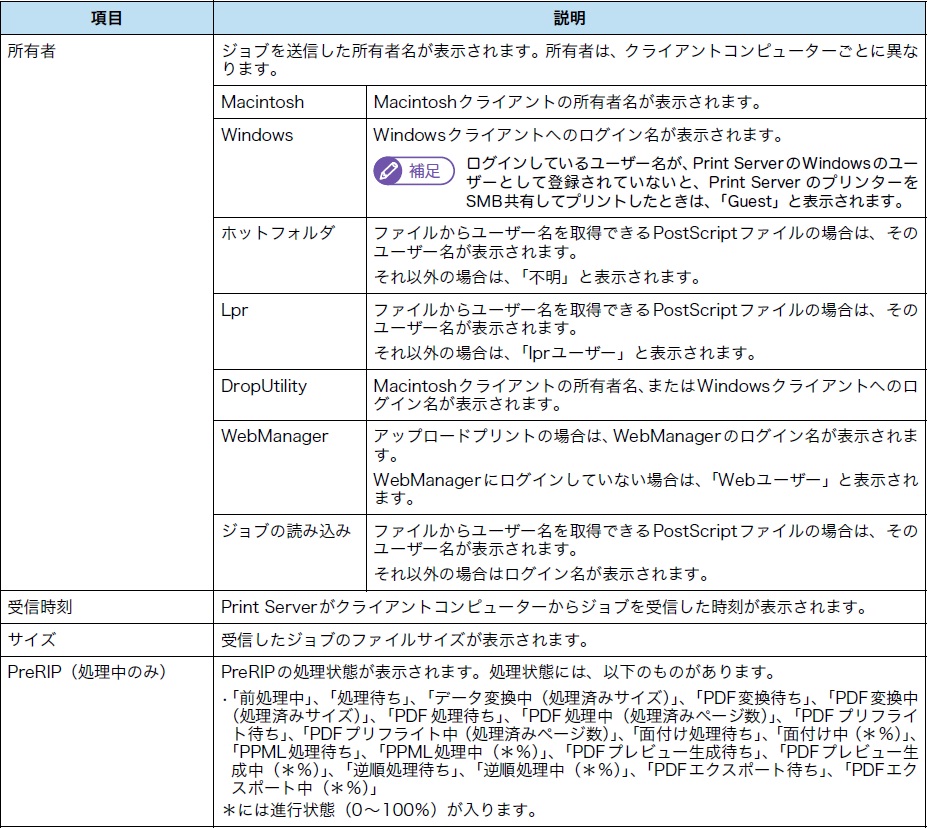Click the line mentioning 「lprユーザー」
This screenshot has width=928, height=828.
[564, 353]
